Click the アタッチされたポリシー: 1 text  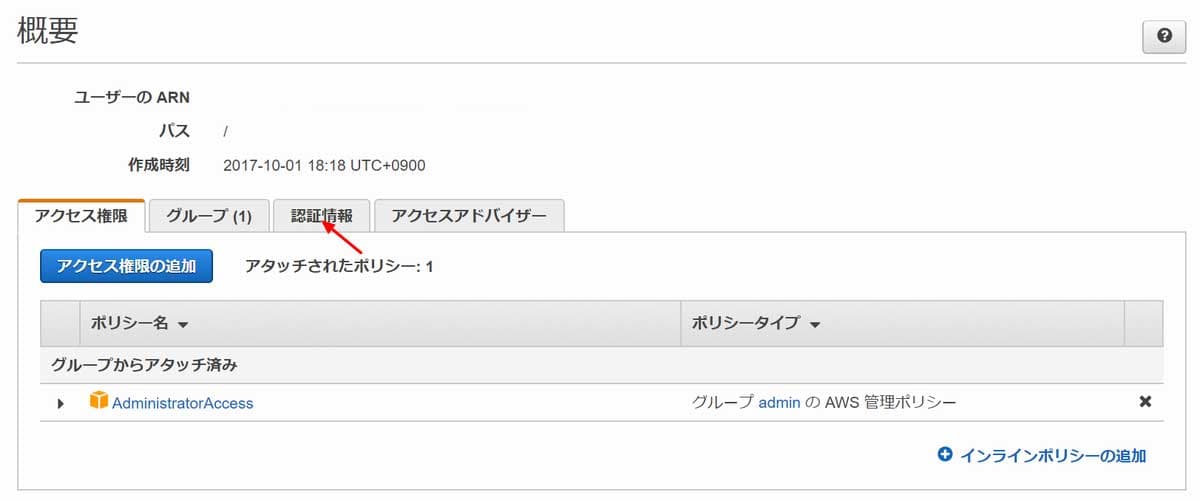[339, 267]
